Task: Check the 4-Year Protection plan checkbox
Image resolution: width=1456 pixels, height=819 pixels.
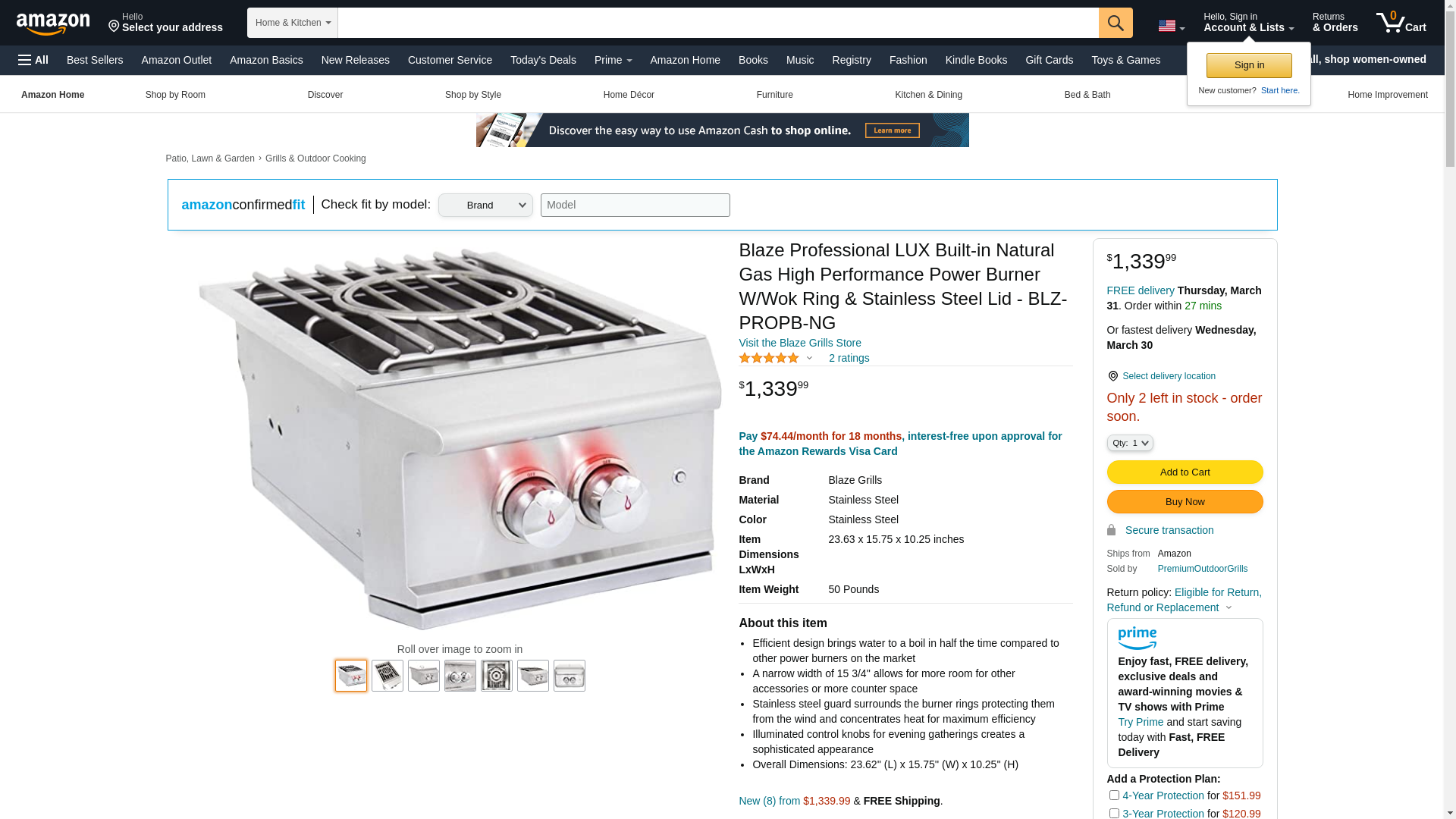Action: tap(1114, 795)
